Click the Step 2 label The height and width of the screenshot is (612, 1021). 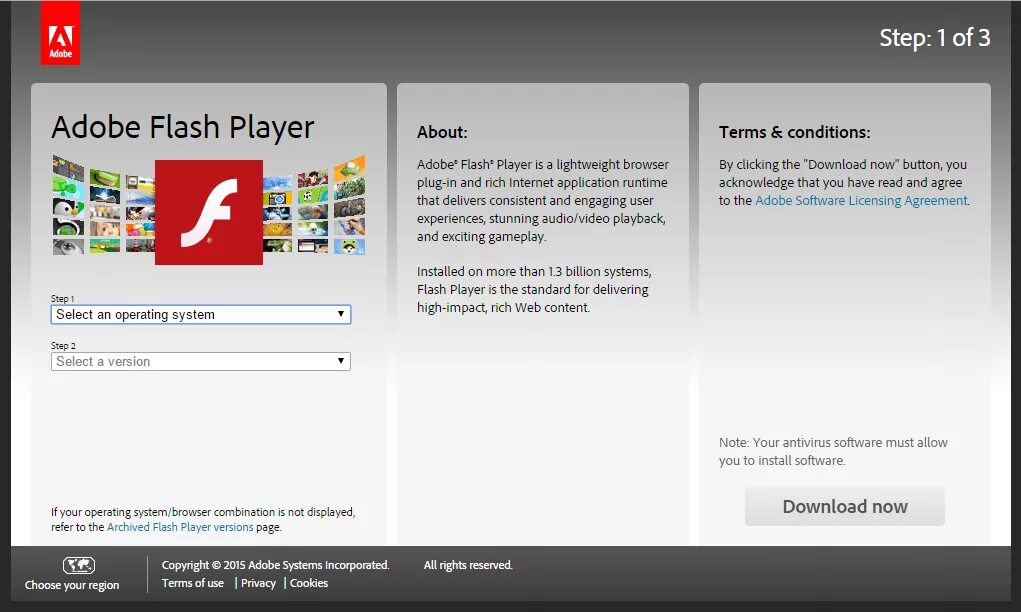coord(63,346)
